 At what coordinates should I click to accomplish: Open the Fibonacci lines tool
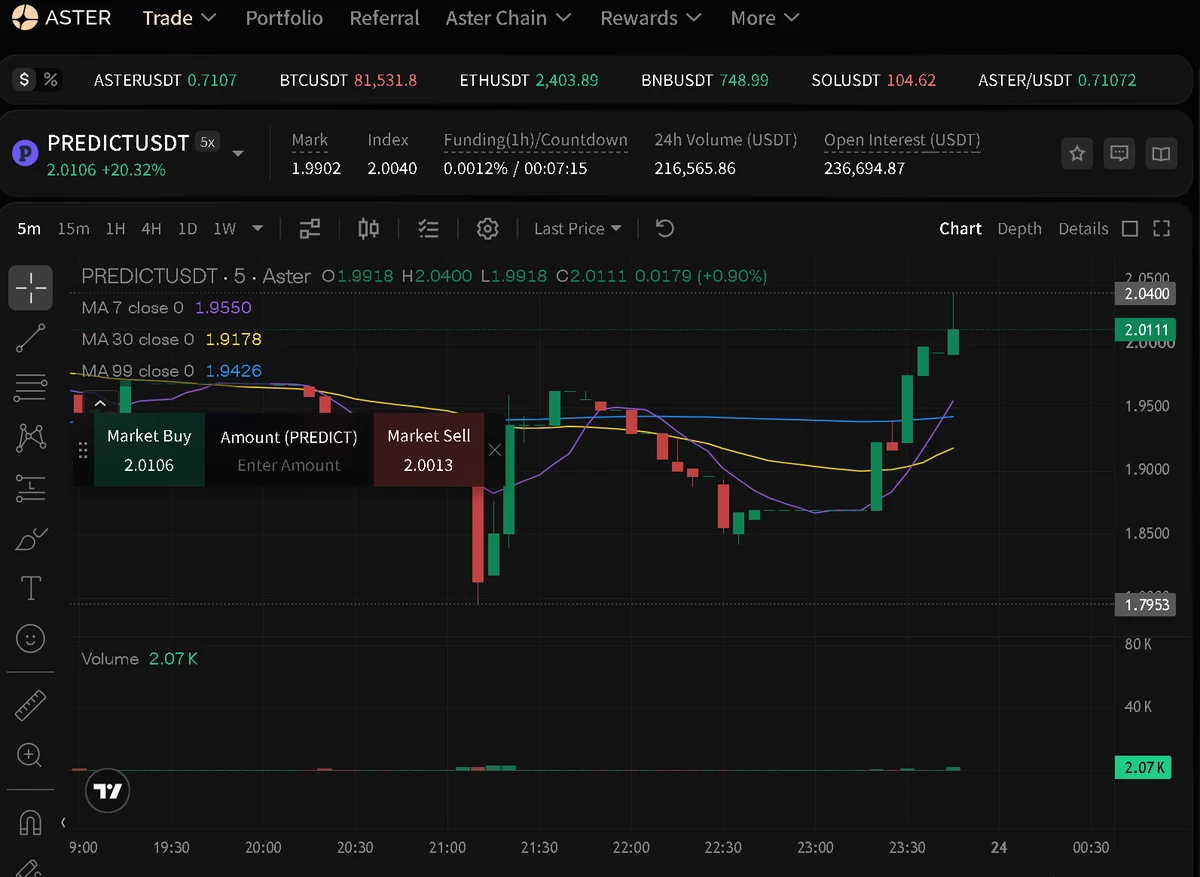pos(31,387)
